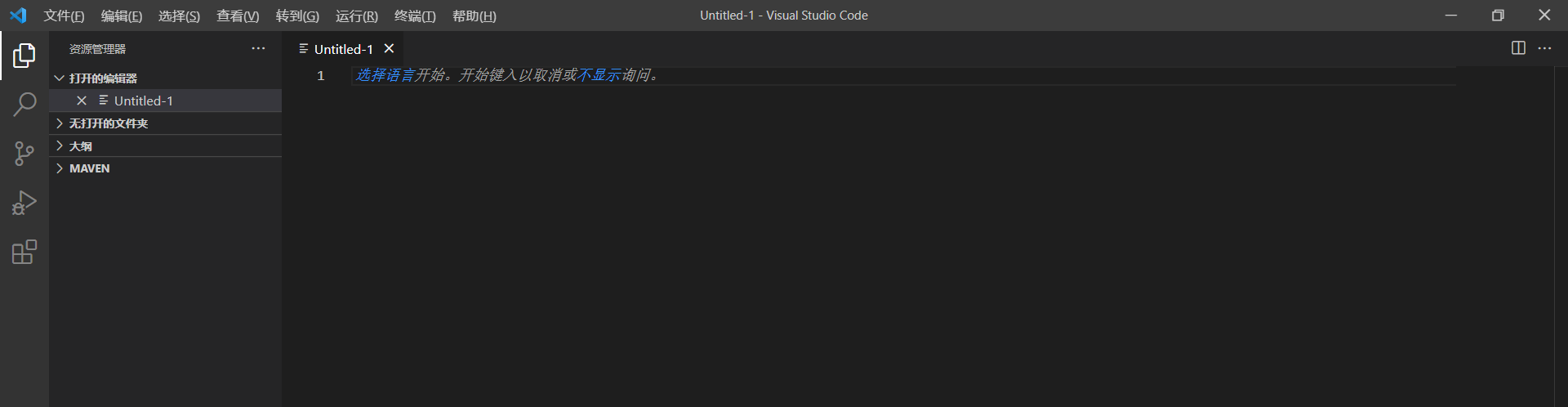1568x407 pixels.
Task: Open the 文件(F) menu
Action: point(64,16)
